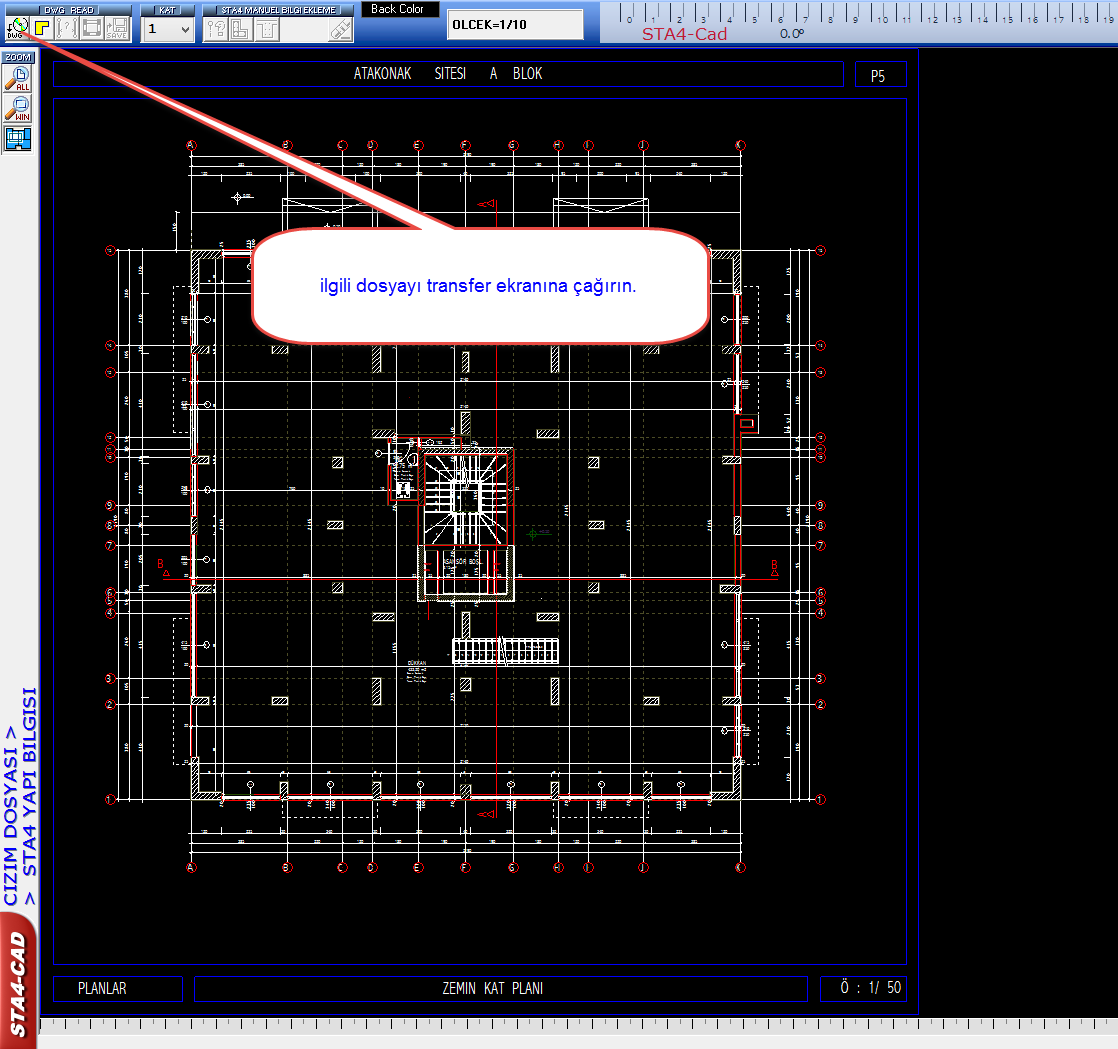Click the DWG file open icon

click(x=15, y=28)
